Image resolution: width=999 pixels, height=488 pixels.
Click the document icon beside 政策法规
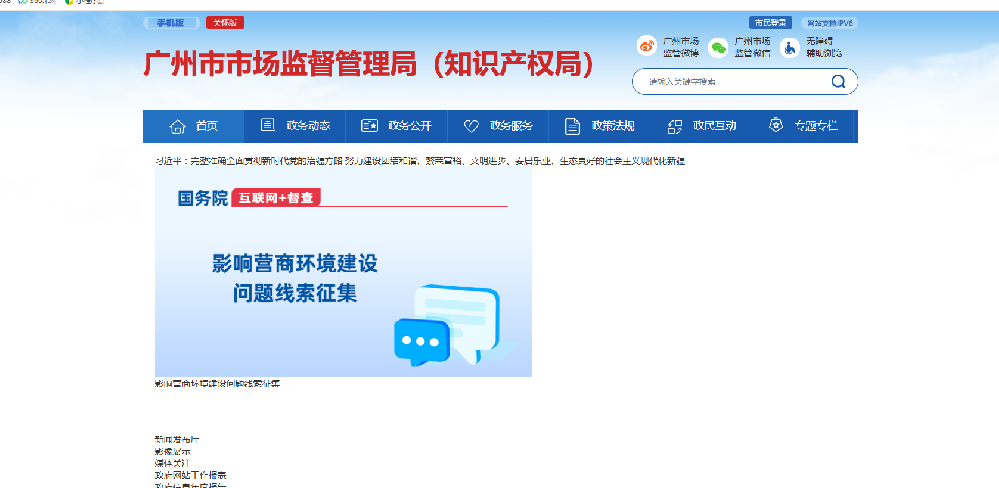click(x=572, y=126)
